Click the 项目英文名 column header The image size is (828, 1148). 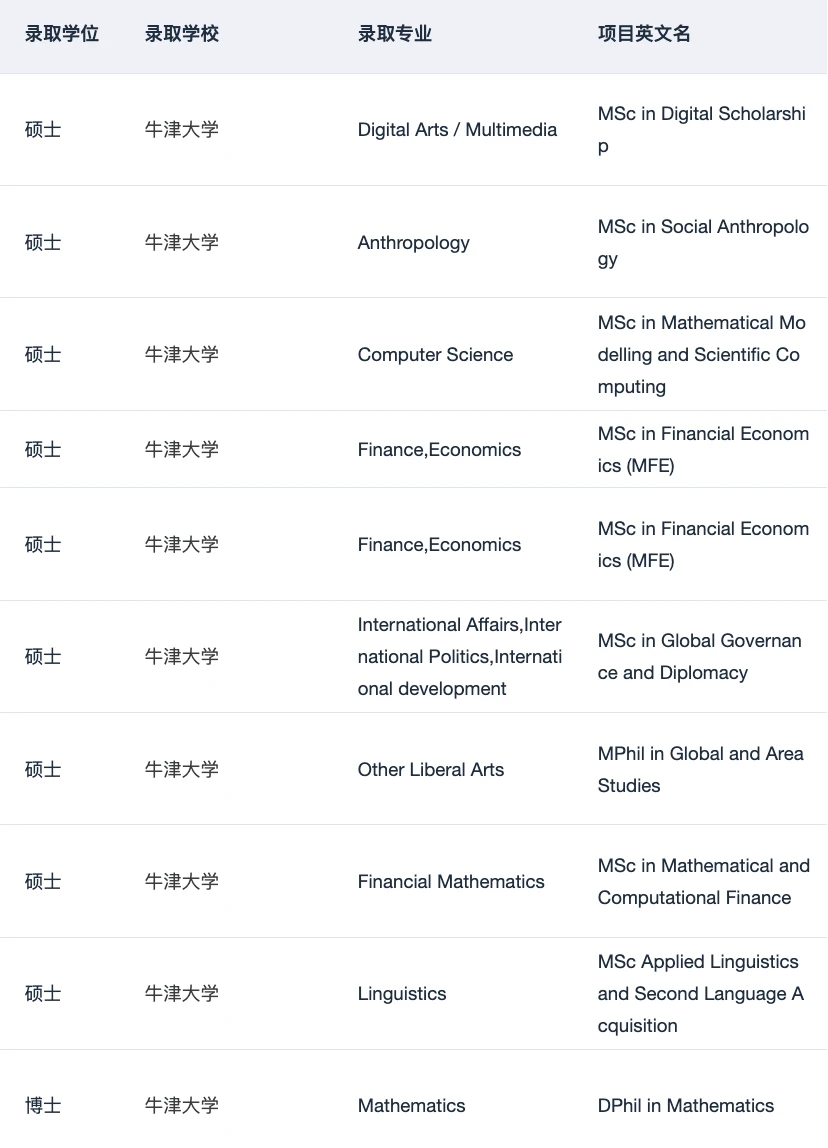click(x=644, y=34)
